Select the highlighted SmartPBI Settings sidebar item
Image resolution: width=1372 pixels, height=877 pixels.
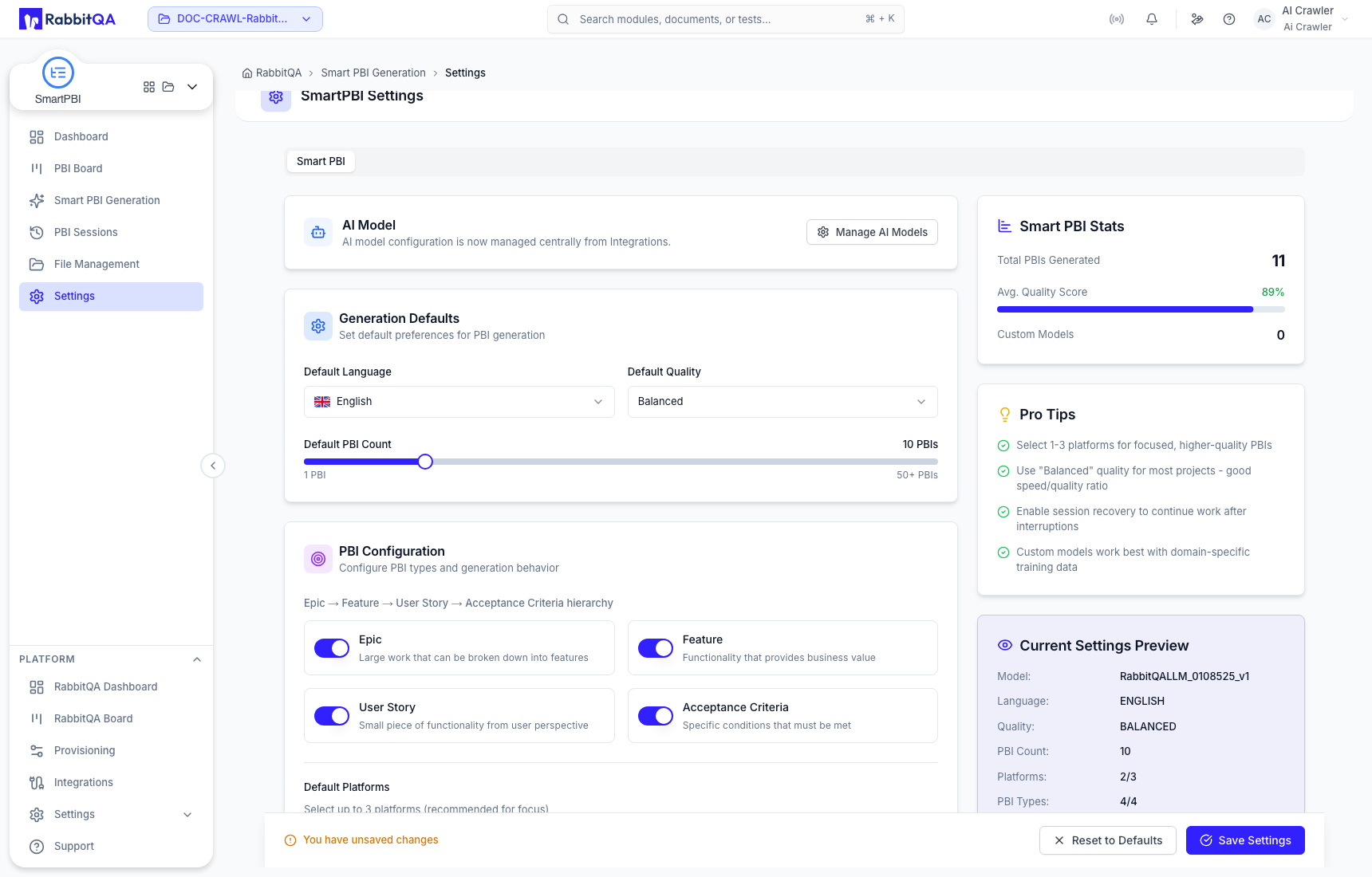pos(111,297)
